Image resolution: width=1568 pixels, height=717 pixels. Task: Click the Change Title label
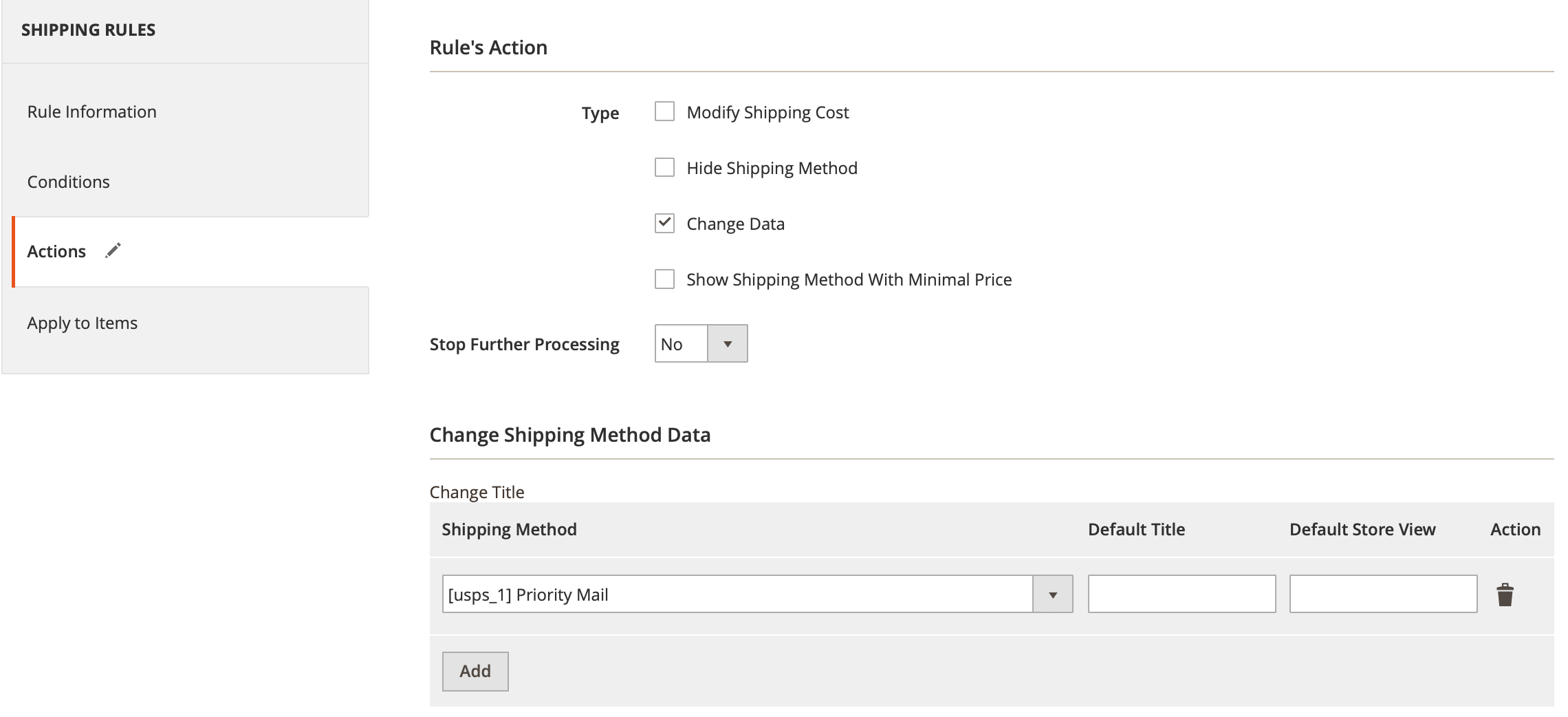[477, 492]
